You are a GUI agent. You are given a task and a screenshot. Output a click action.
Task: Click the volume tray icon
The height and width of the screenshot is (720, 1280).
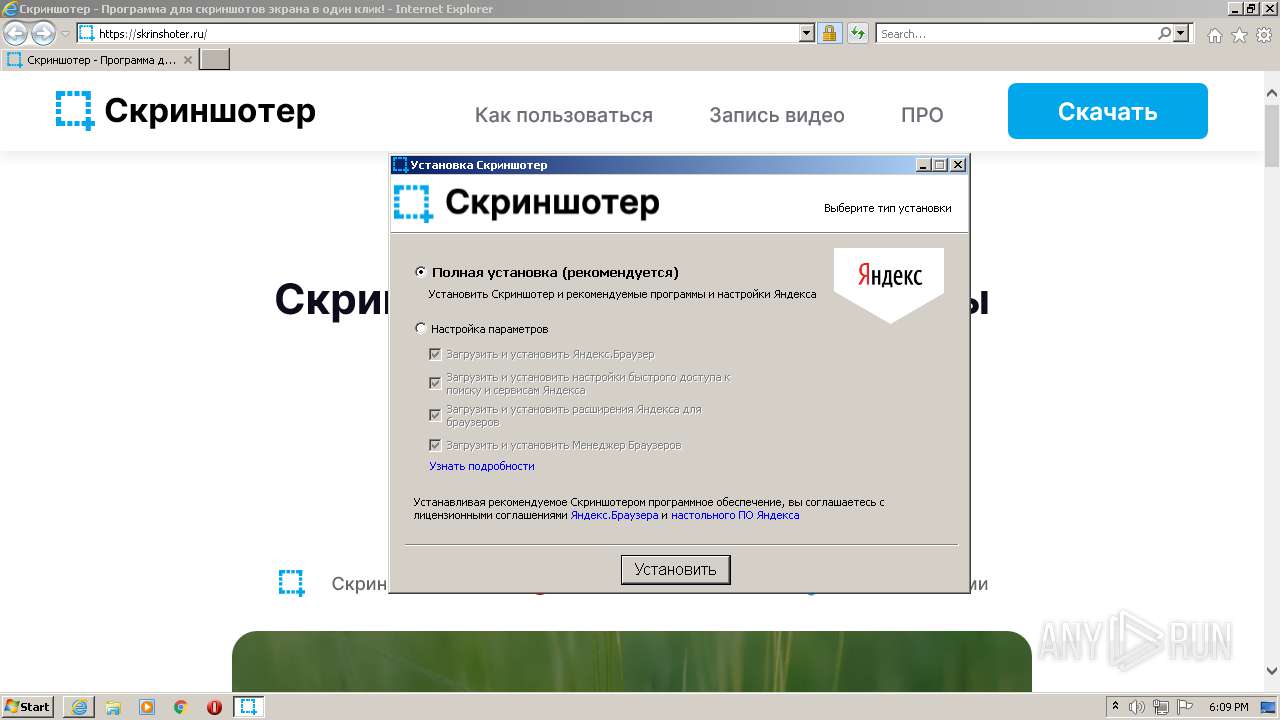[1138, 707]
